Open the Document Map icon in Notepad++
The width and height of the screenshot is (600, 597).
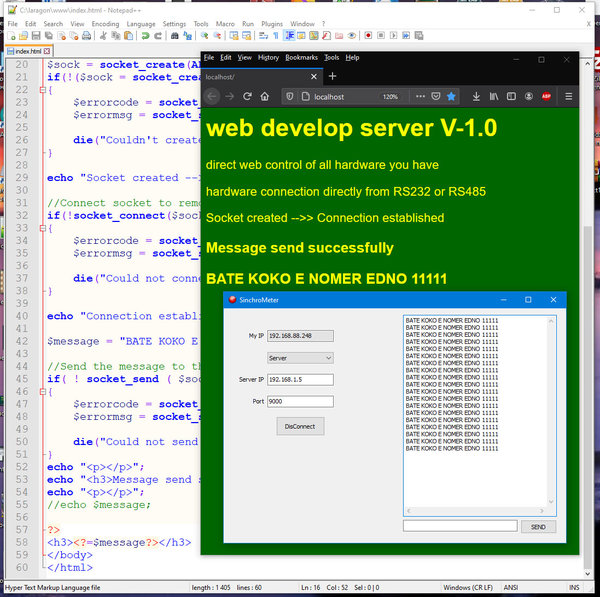(314, 36)
